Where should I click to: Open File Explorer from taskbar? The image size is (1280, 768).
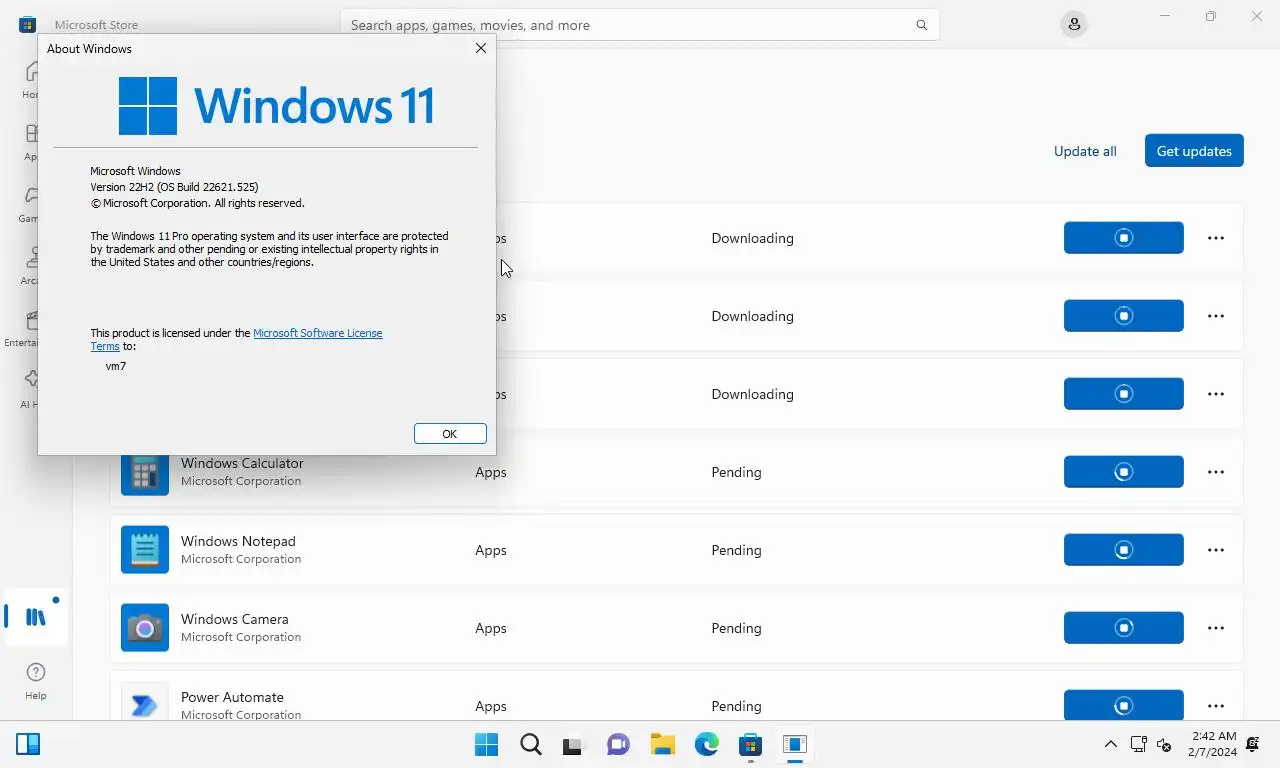[x=662, y=744]
